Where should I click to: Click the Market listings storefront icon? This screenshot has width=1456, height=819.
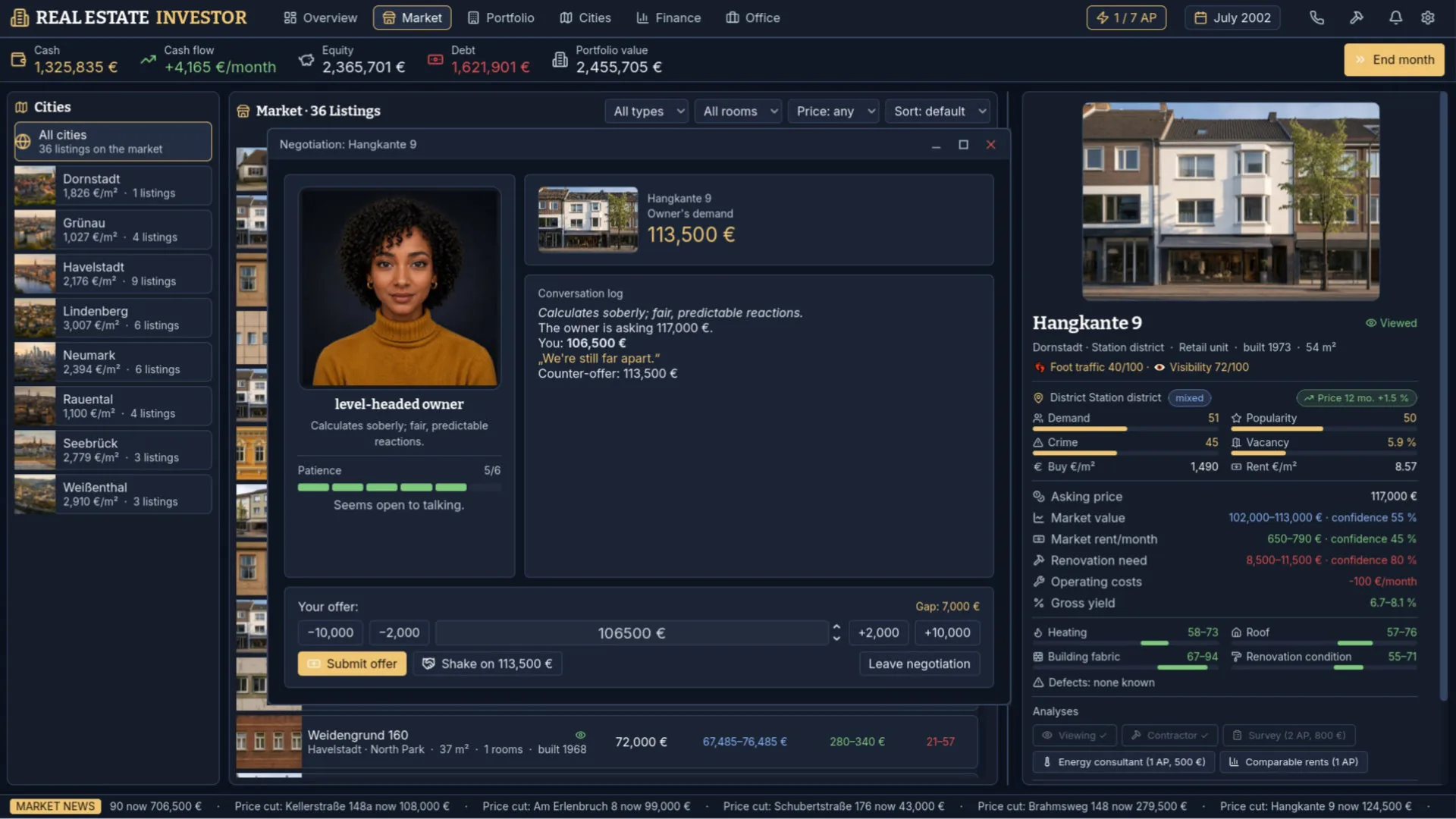pyautogui.click(x=243, y=111)
